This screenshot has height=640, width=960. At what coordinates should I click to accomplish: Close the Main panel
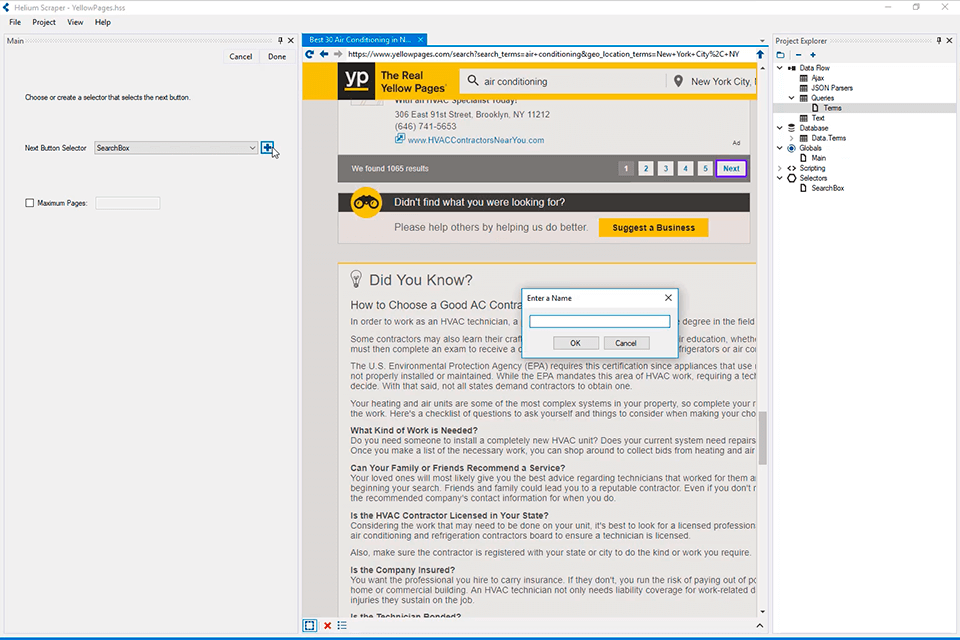291,40
